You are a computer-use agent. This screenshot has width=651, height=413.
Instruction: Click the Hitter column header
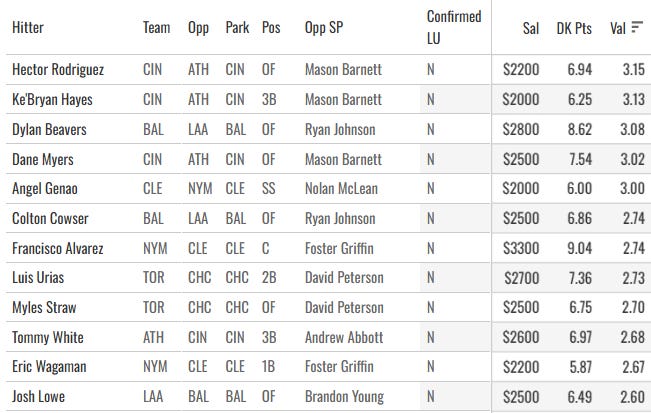click(28, 27)
